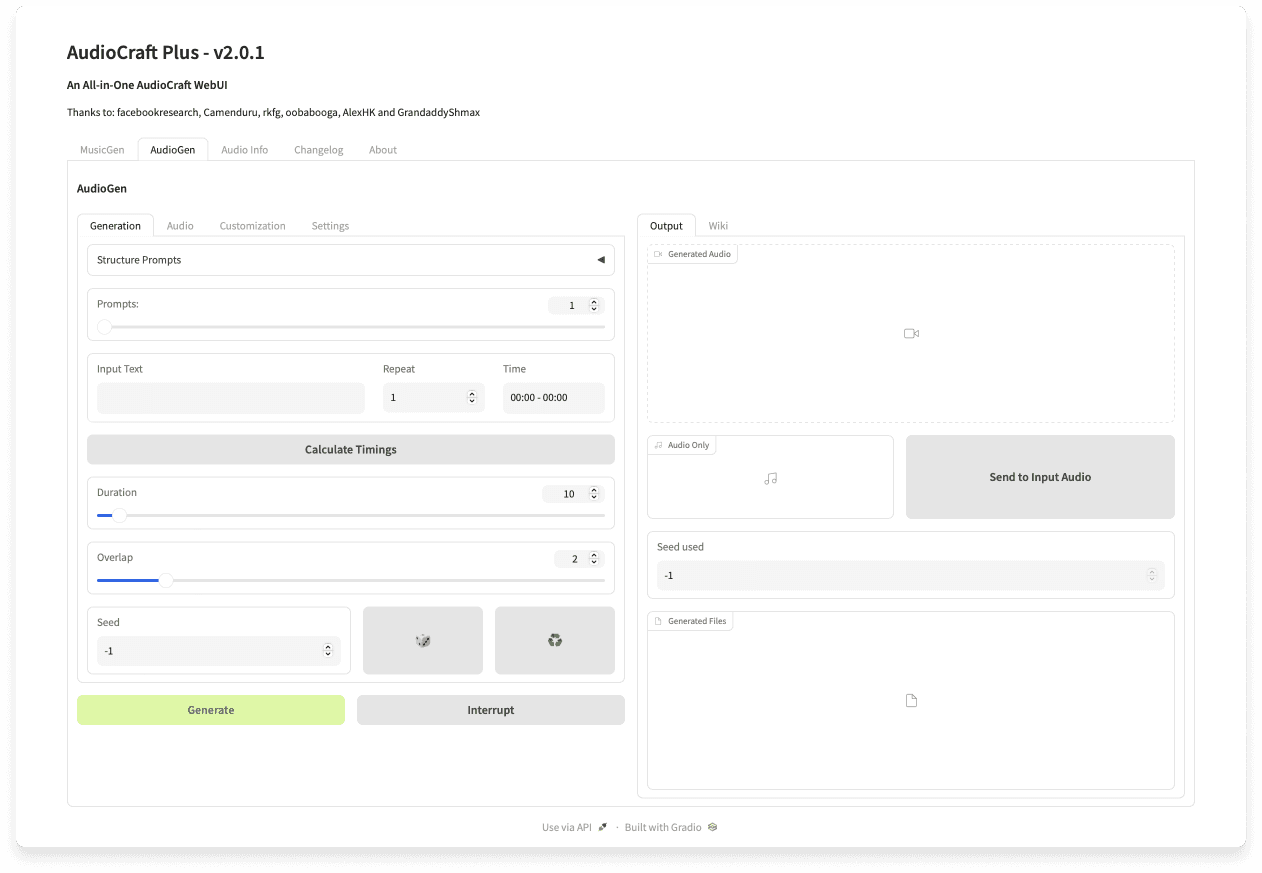Click the Overlap slider handle
The width and height of the screenshot is (1262, 873).
166,580
